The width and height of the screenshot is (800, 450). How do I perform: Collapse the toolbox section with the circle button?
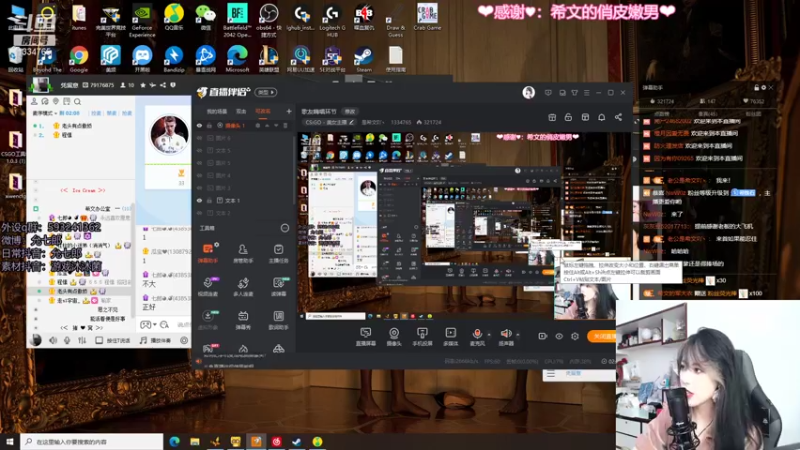click(285, 228)
